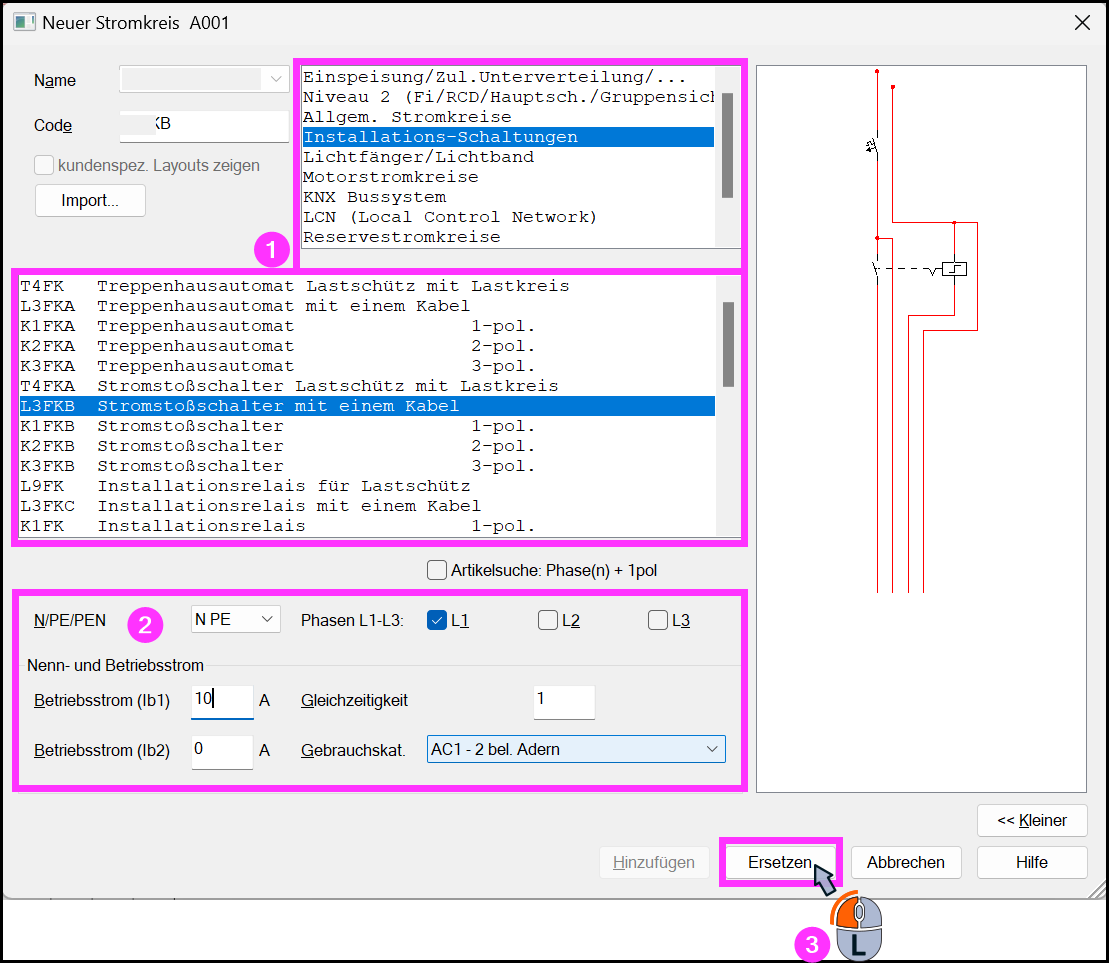Open the N/PE/PEN dropdown showing N PE

tap(236, 619)
